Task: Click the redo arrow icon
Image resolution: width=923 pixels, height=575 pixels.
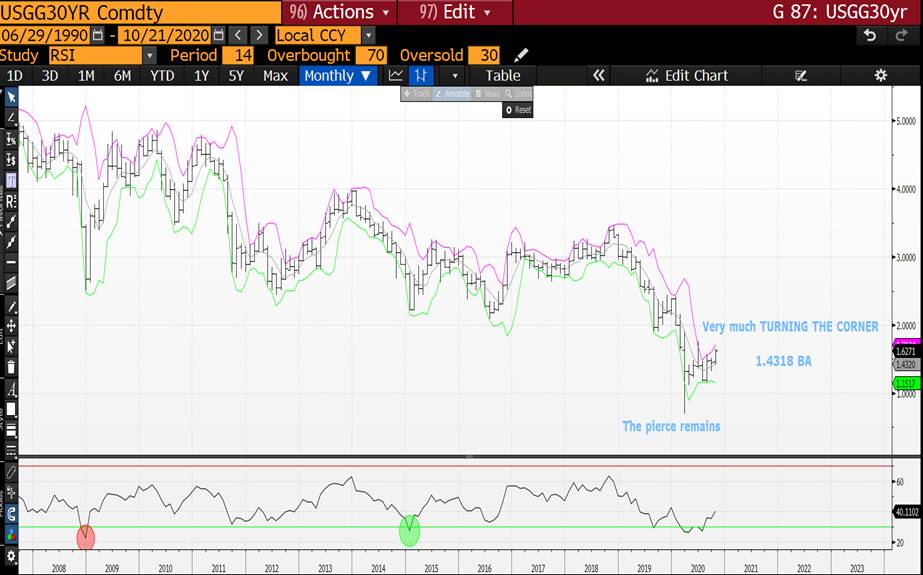Action: 901,35
